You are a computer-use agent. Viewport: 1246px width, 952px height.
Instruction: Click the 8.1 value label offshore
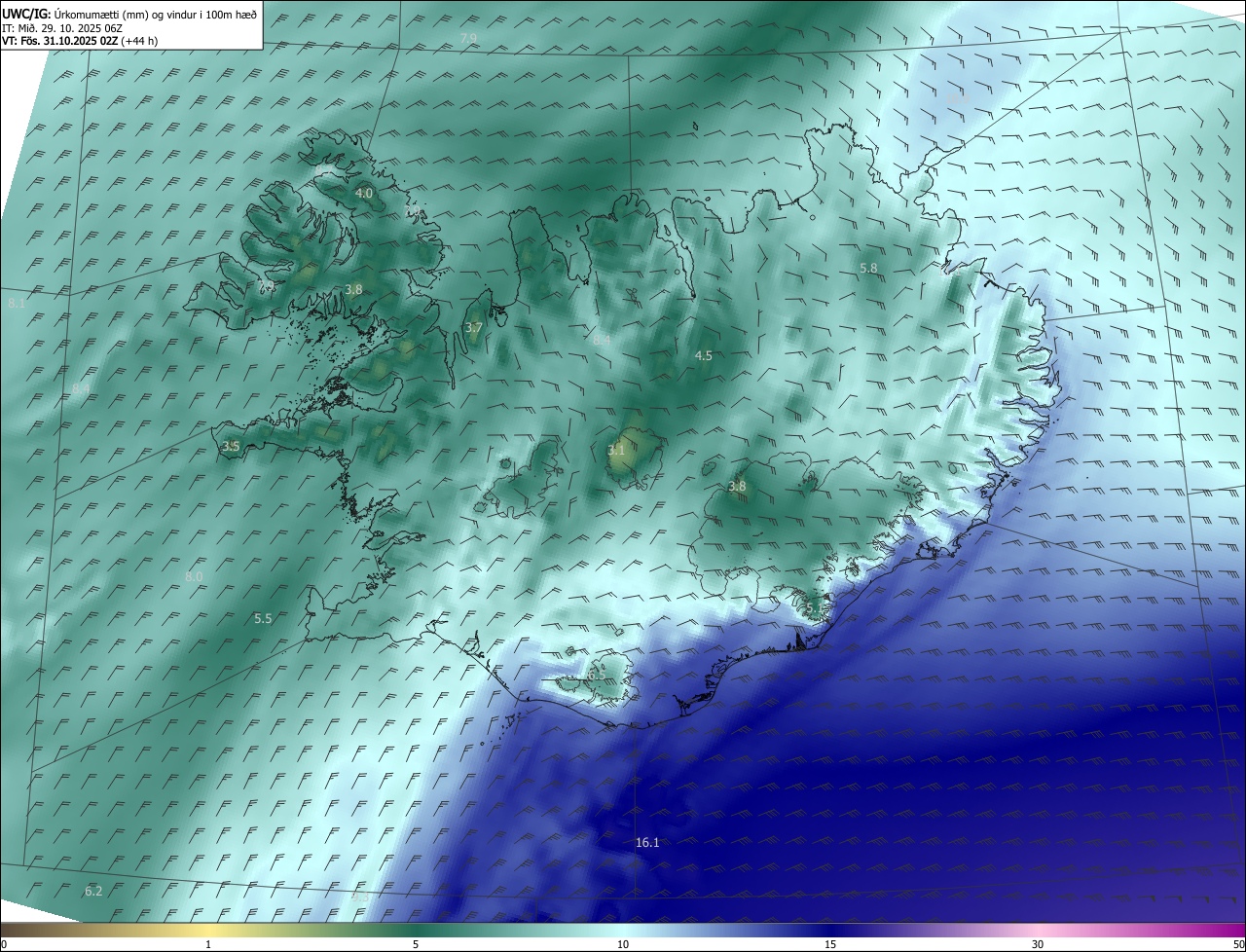(17, 305)
